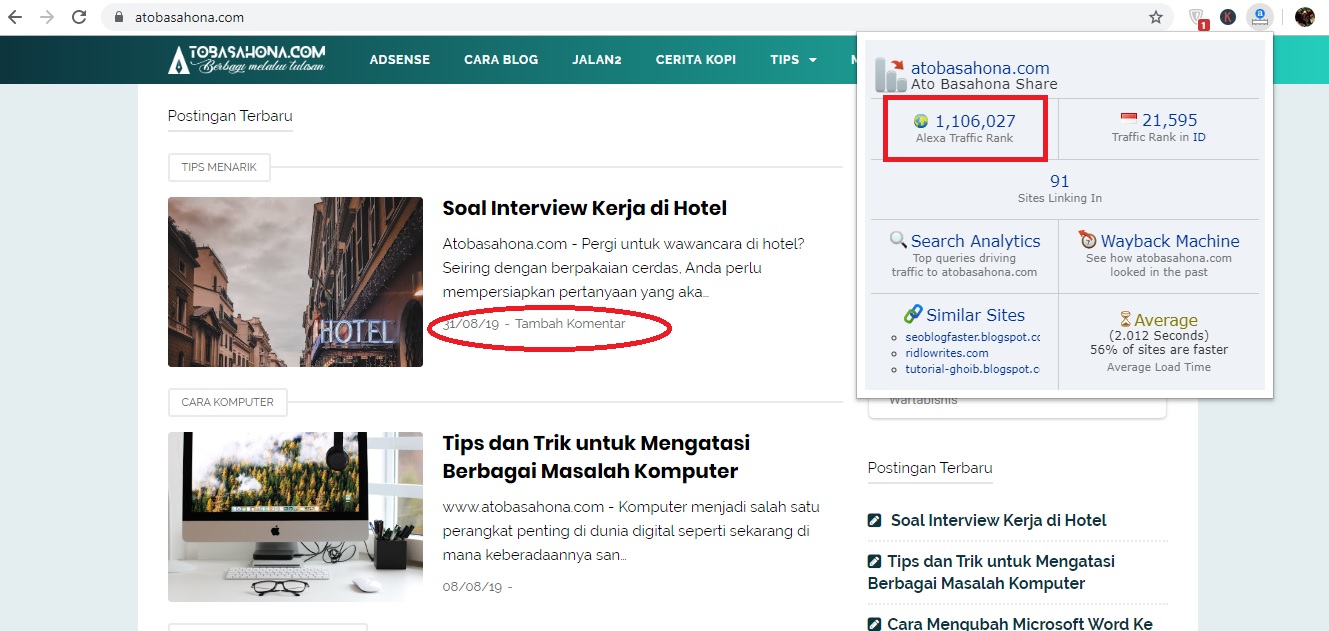
Task: Click the hourglass icon beside Average
Action: (1125, 320)
